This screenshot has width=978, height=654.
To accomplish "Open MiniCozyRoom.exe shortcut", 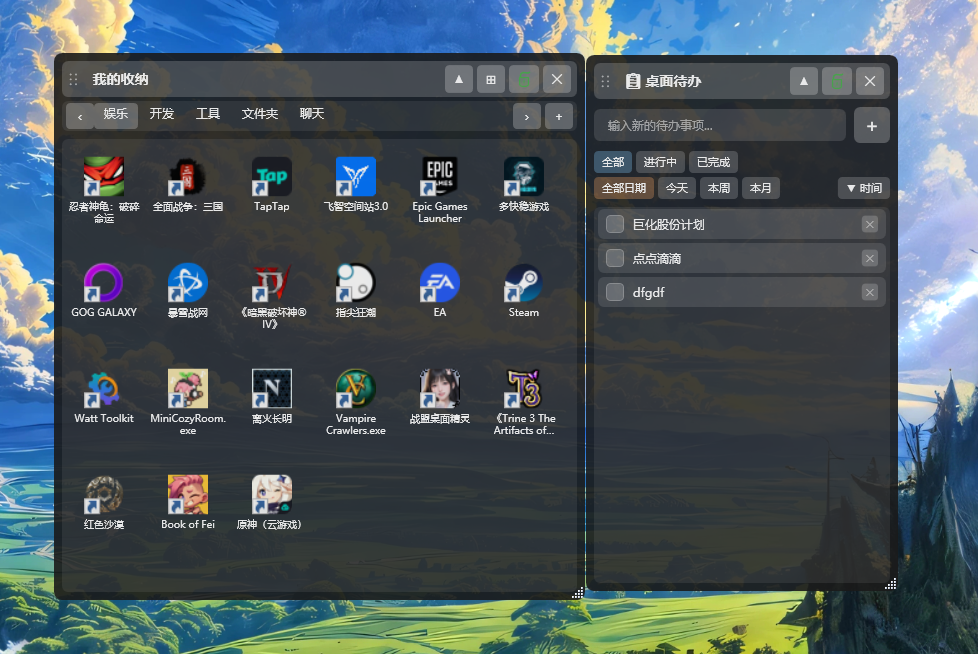I will point(188,389).
